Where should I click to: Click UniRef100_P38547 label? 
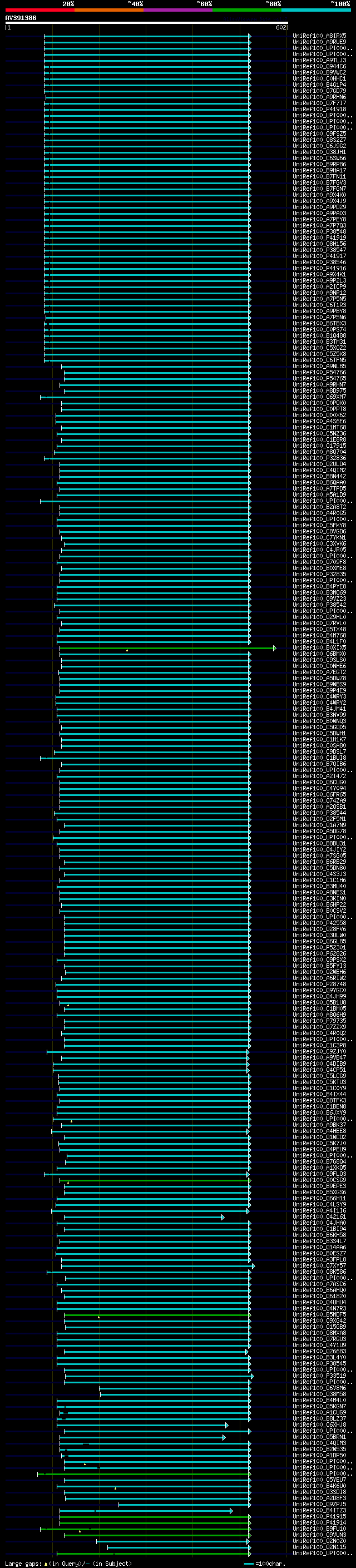(319, 250)
